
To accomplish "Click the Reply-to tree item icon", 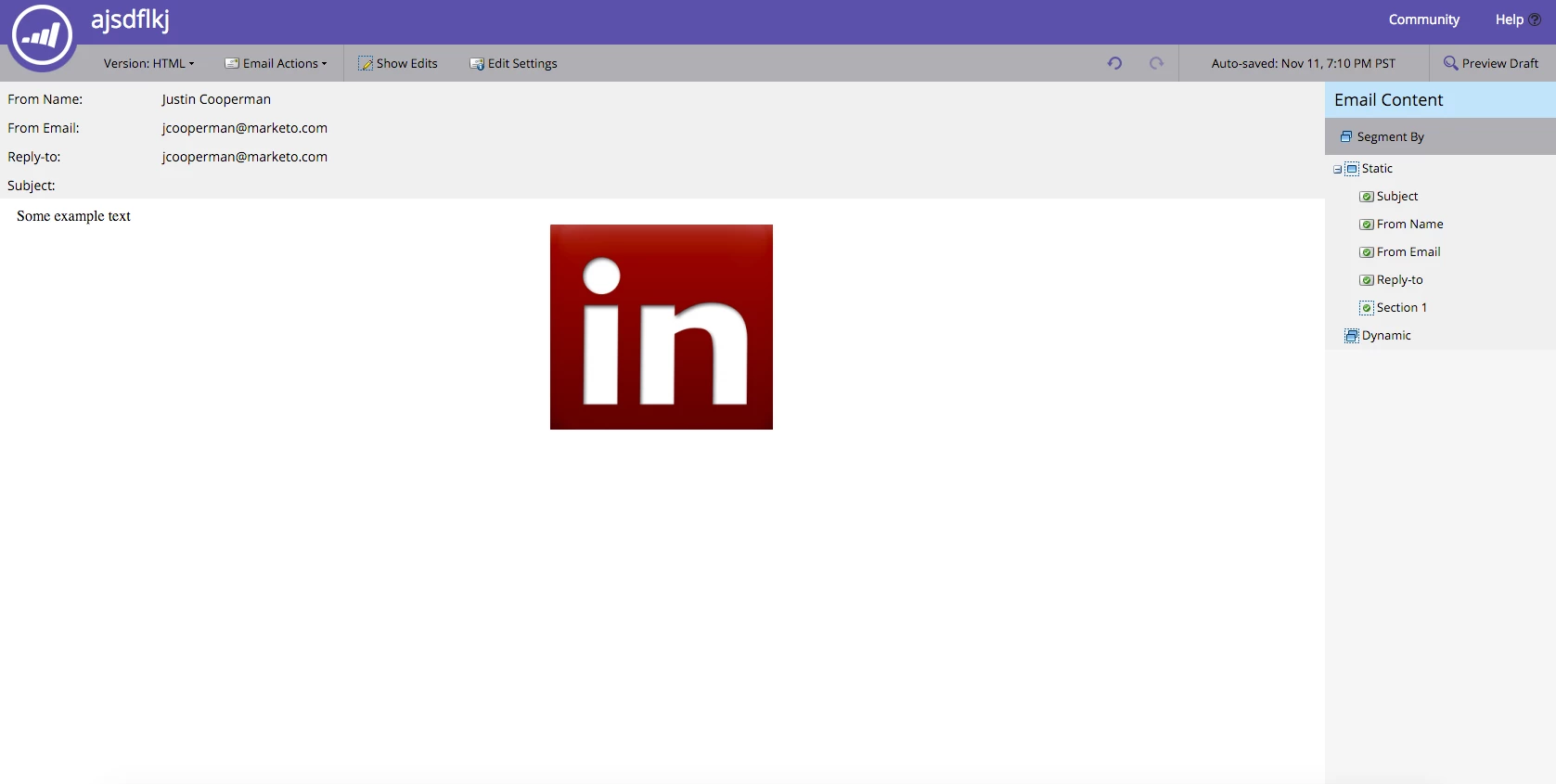I will (1367, 280).
